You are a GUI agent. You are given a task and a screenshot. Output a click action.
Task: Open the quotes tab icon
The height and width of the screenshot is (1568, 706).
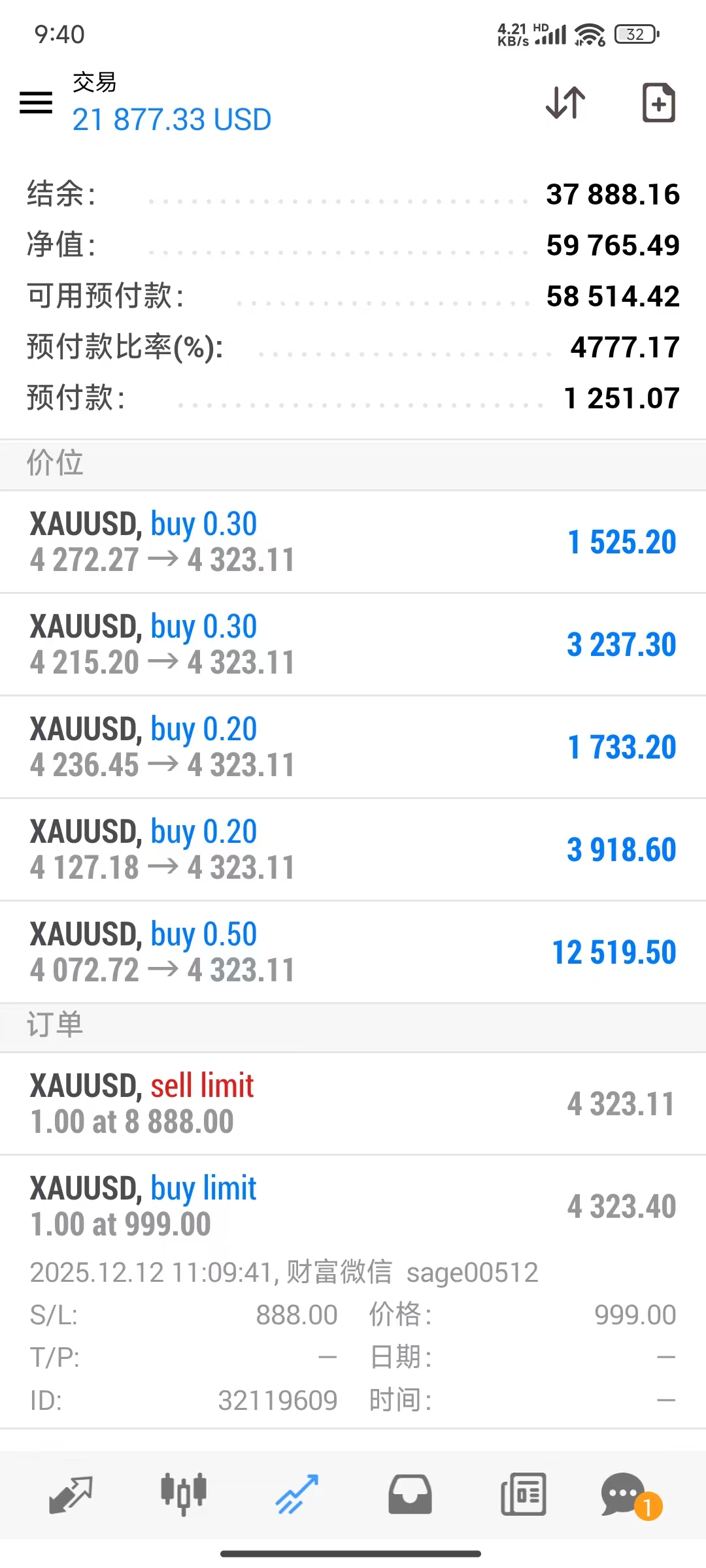coord(71,1495)
